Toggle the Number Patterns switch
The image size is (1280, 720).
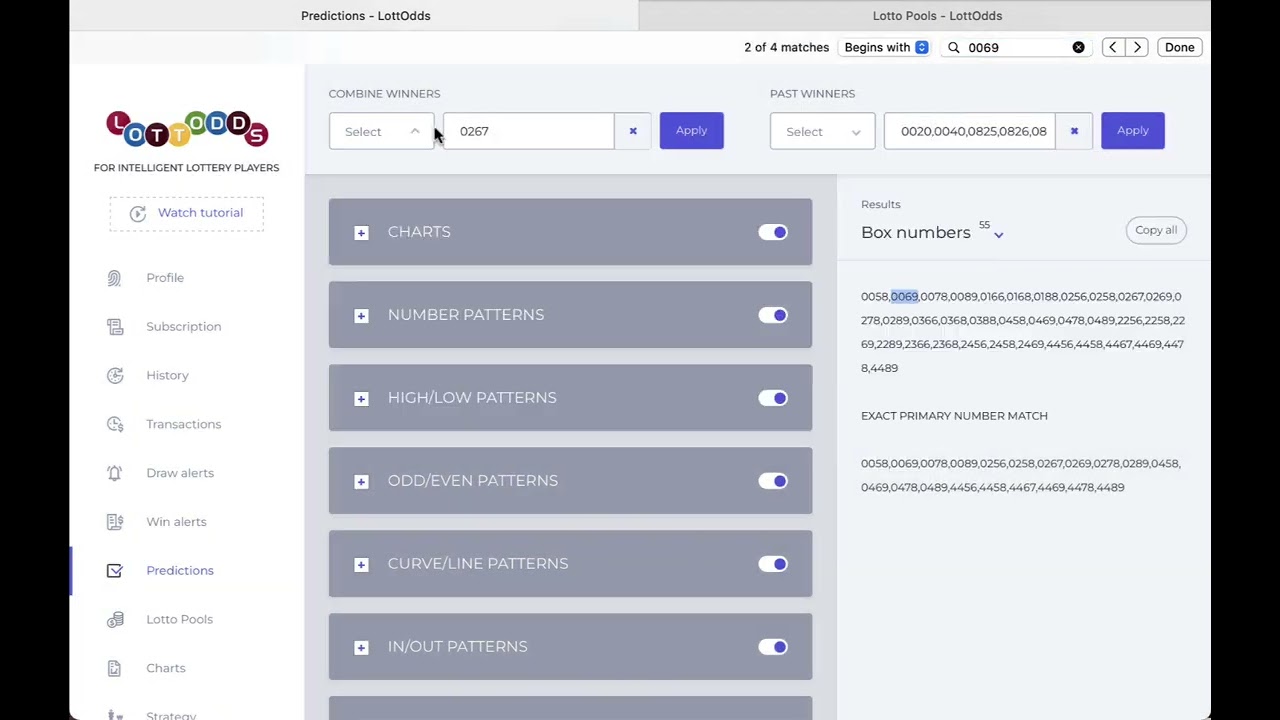point(773,315)
